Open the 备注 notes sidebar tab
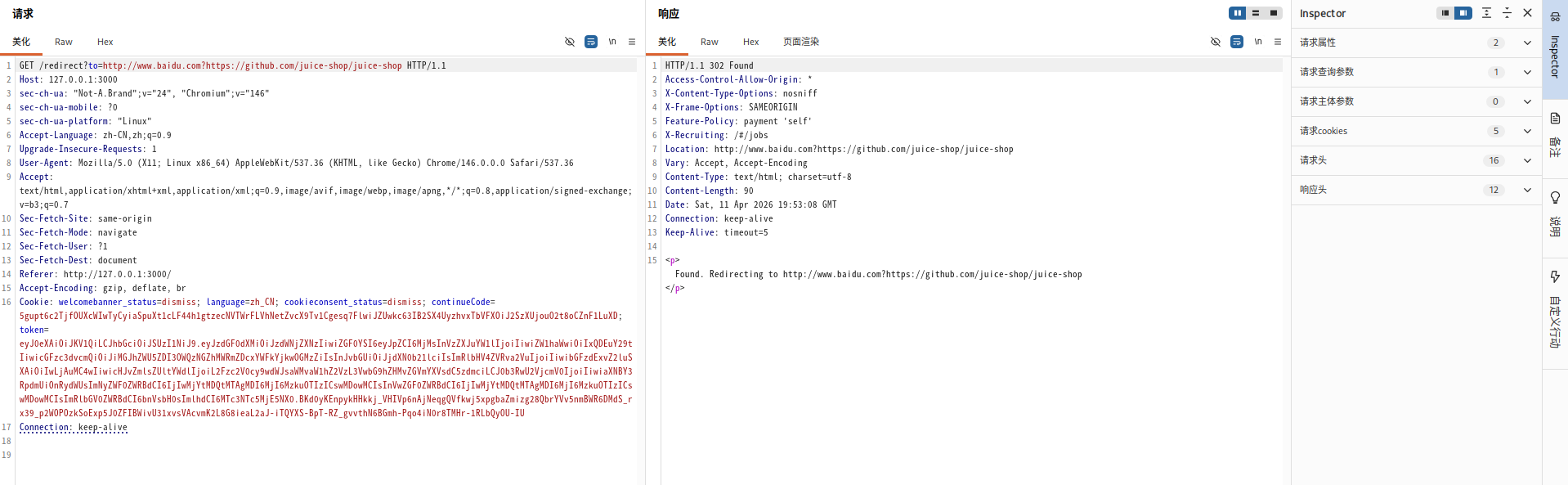The height and width of the screenshot is (485, 1568). click(1555, 137)
